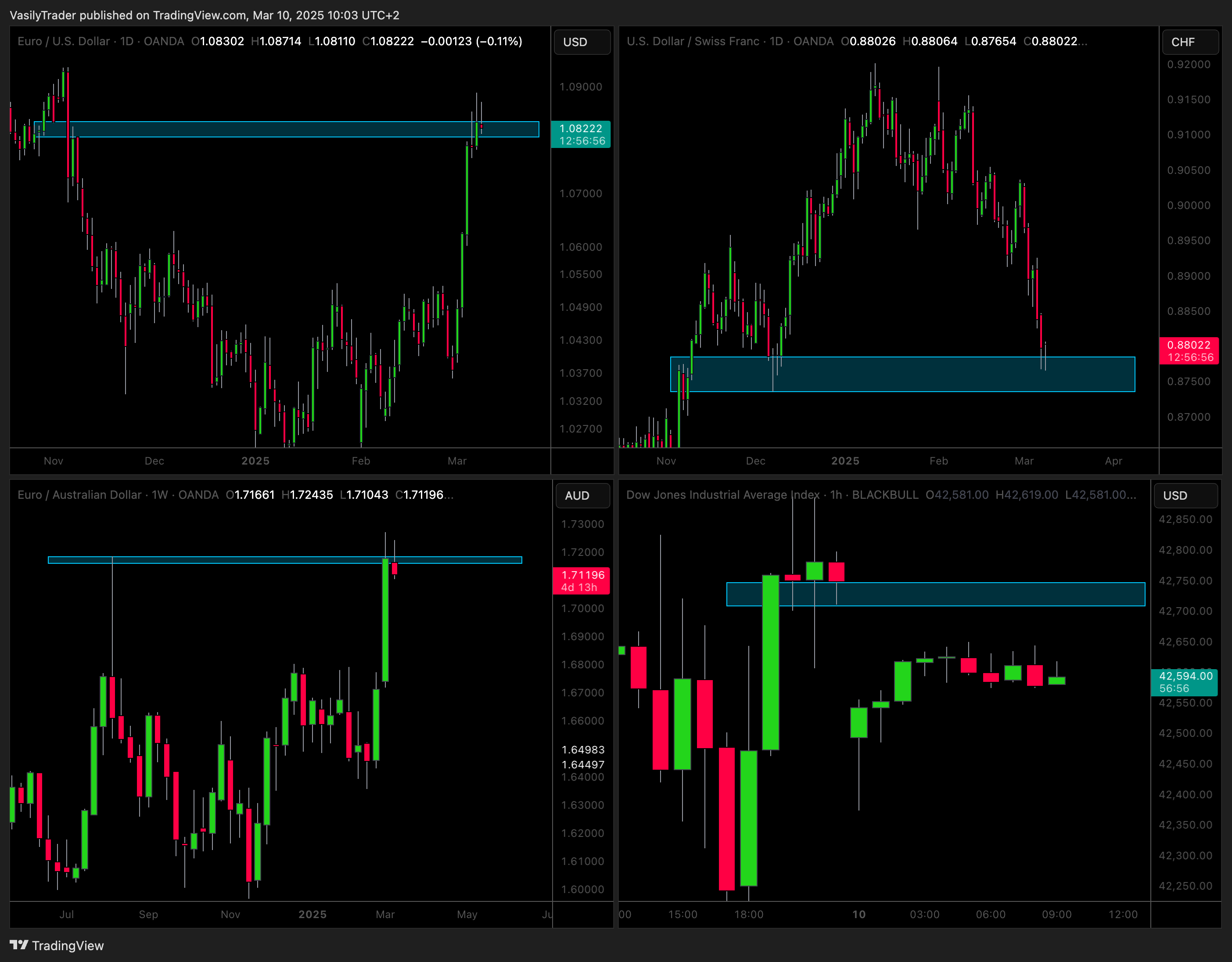Click the 'Dec' label on EUR/USD time axis

[x=154, y=461]
